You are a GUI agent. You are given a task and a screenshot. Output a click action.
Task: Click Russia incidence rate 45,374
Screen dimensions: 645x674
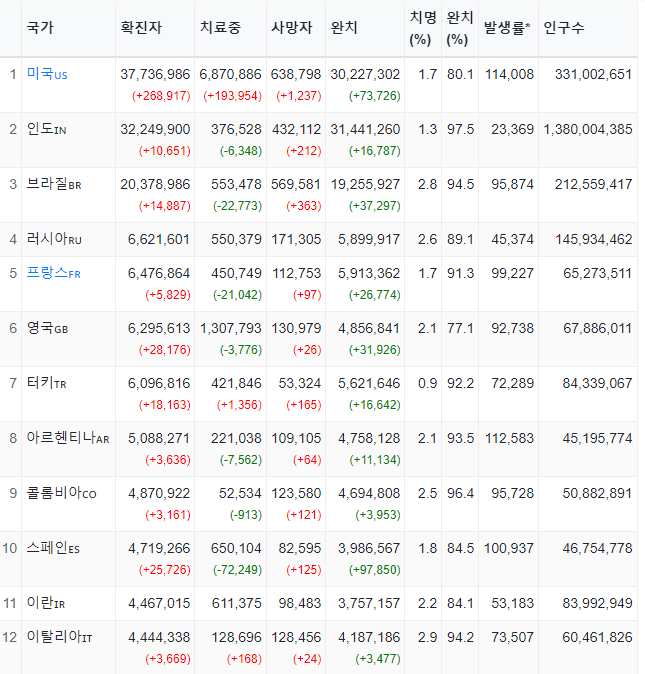tap(513, 239)
